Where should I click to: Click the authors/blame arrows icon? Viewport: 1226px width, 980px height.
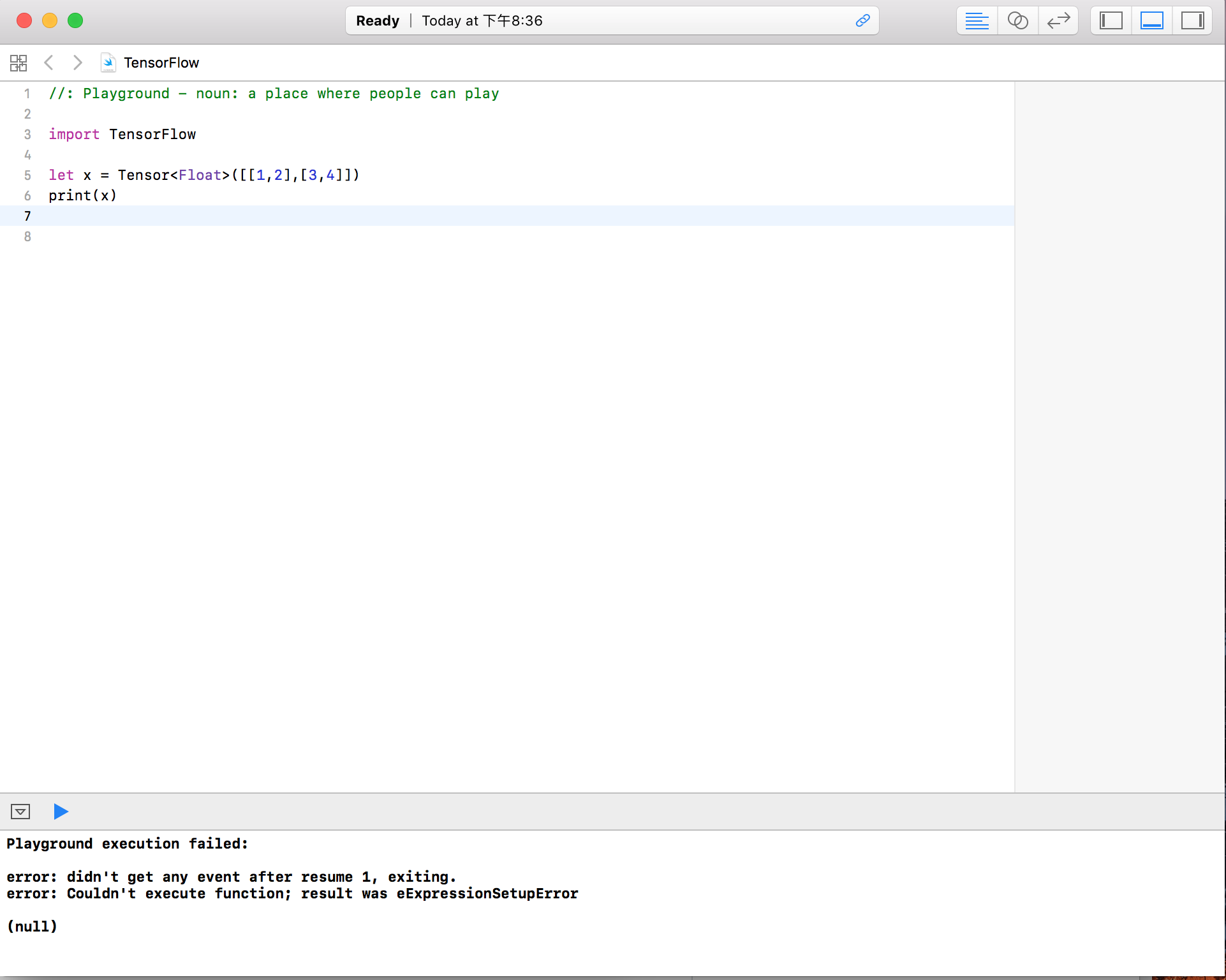[1058, 20]
